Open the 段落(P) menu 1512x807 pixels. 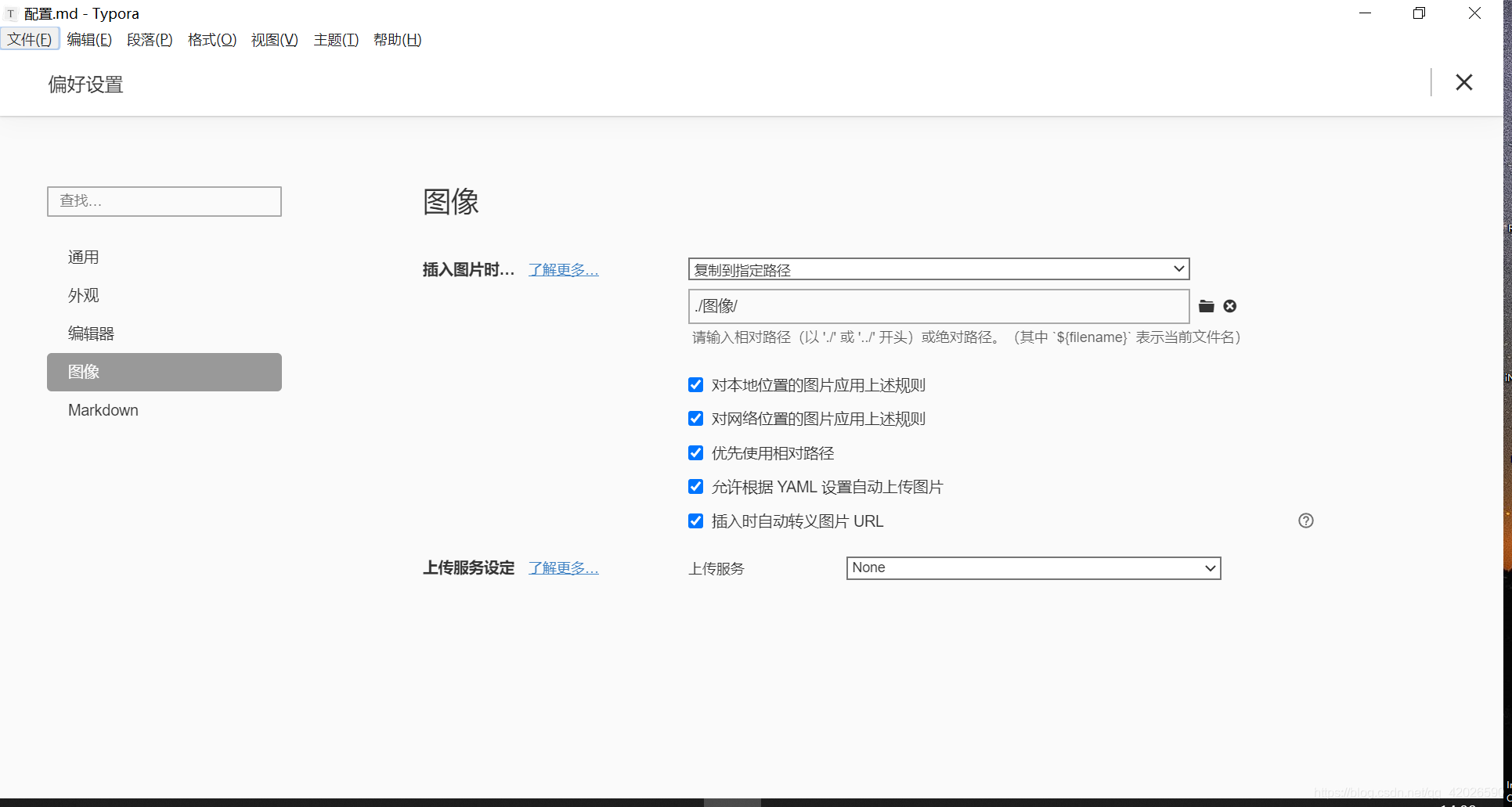tap(150, 39)
